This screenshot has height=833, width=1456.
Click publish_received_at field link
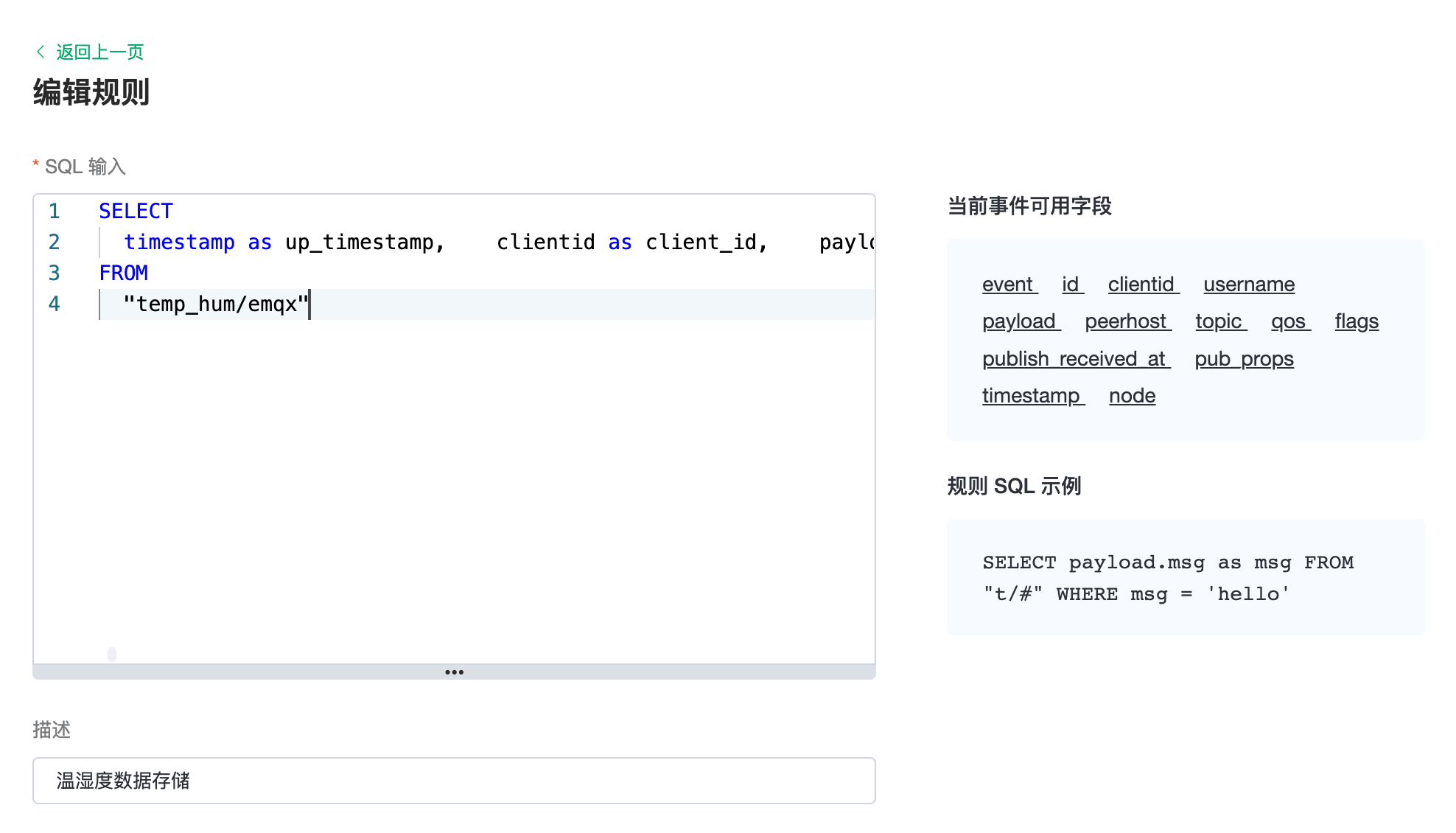coord(1074,359)
